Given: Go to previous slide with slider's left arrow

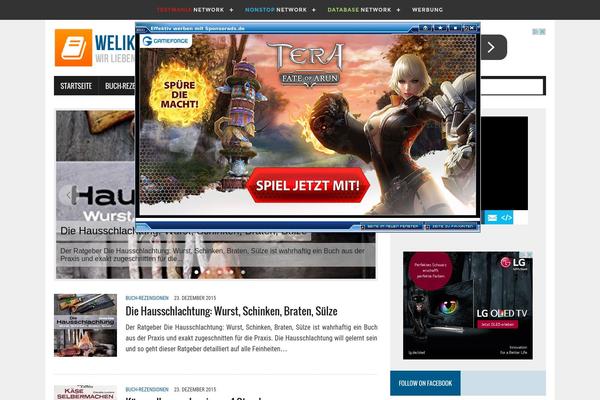Looking at the screenshot, I should pos(68,195).
